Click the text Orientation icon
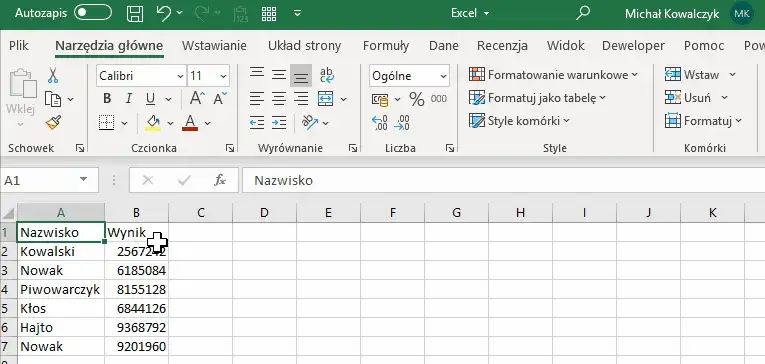Viewport: 765px width, 364px height. 309,122
